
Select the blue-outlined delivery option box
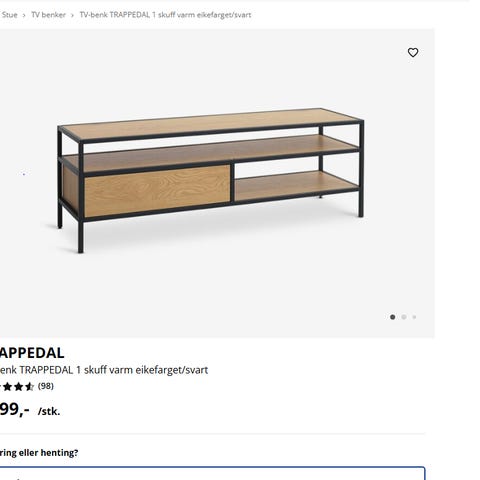(212, 473)
